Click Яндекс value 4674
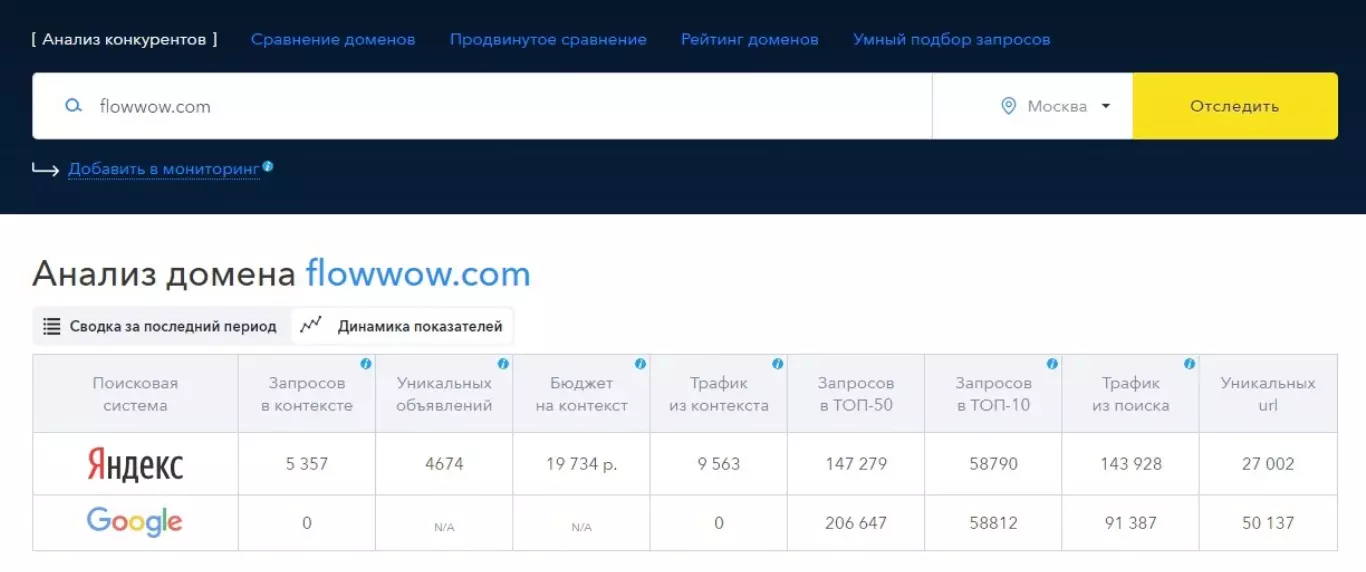 click(x=444, y=464)
